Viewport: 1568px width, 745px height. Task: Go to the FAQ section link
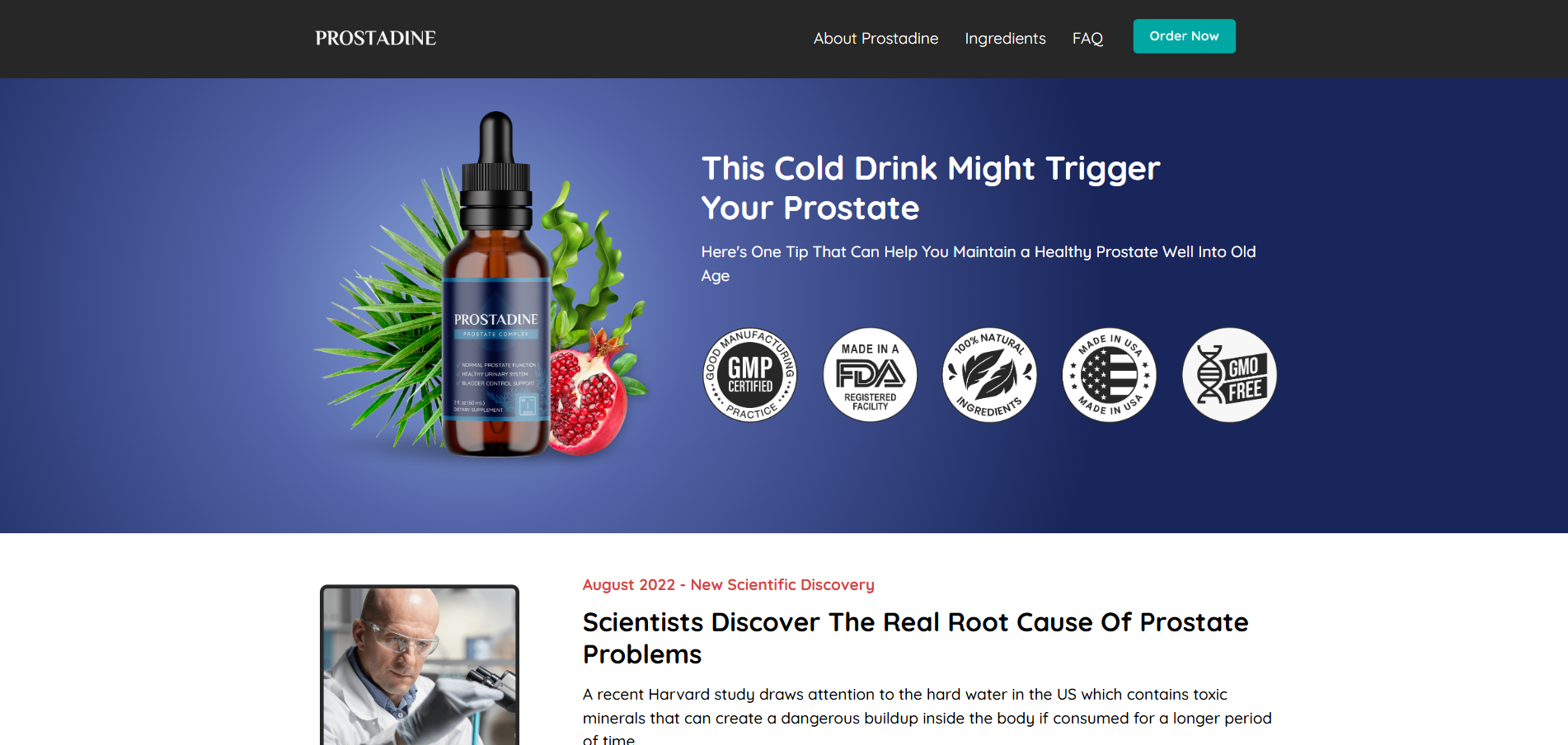tap(1087, 39)
